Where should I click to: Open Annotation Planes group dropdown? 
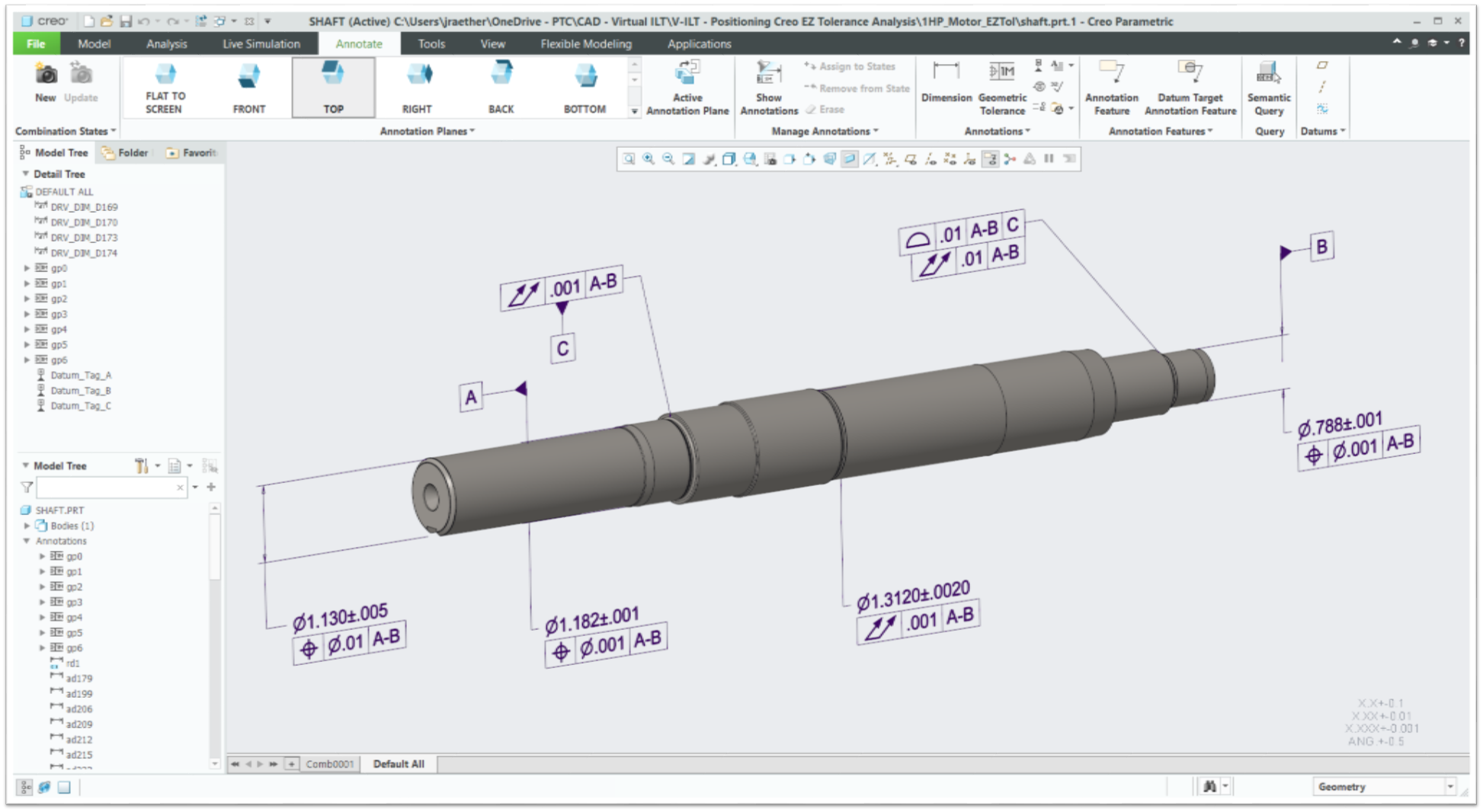pos(428,131)
